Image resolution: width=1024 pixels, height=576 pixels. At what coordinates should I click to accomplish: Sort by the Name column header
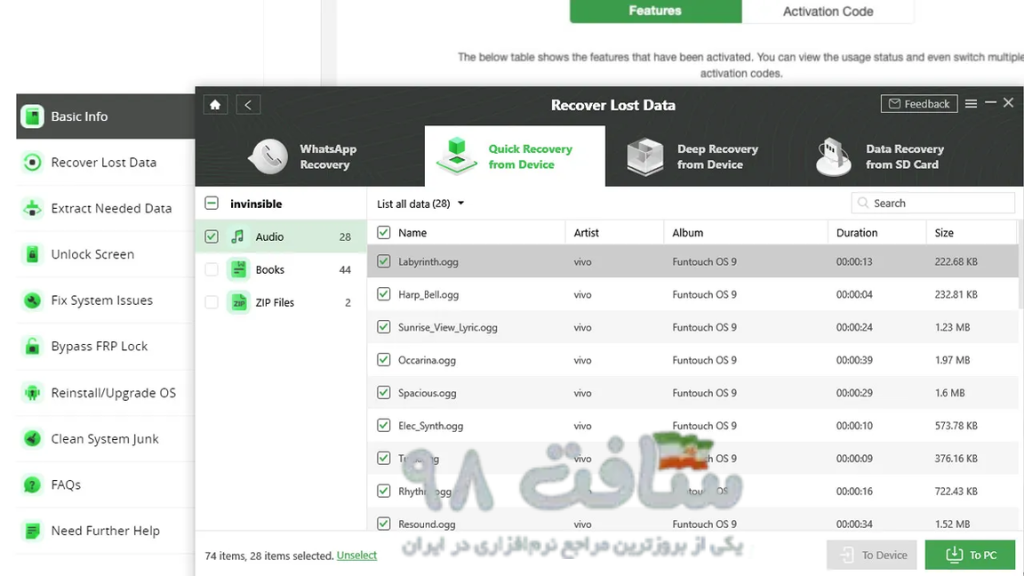[x=412, y=232]
